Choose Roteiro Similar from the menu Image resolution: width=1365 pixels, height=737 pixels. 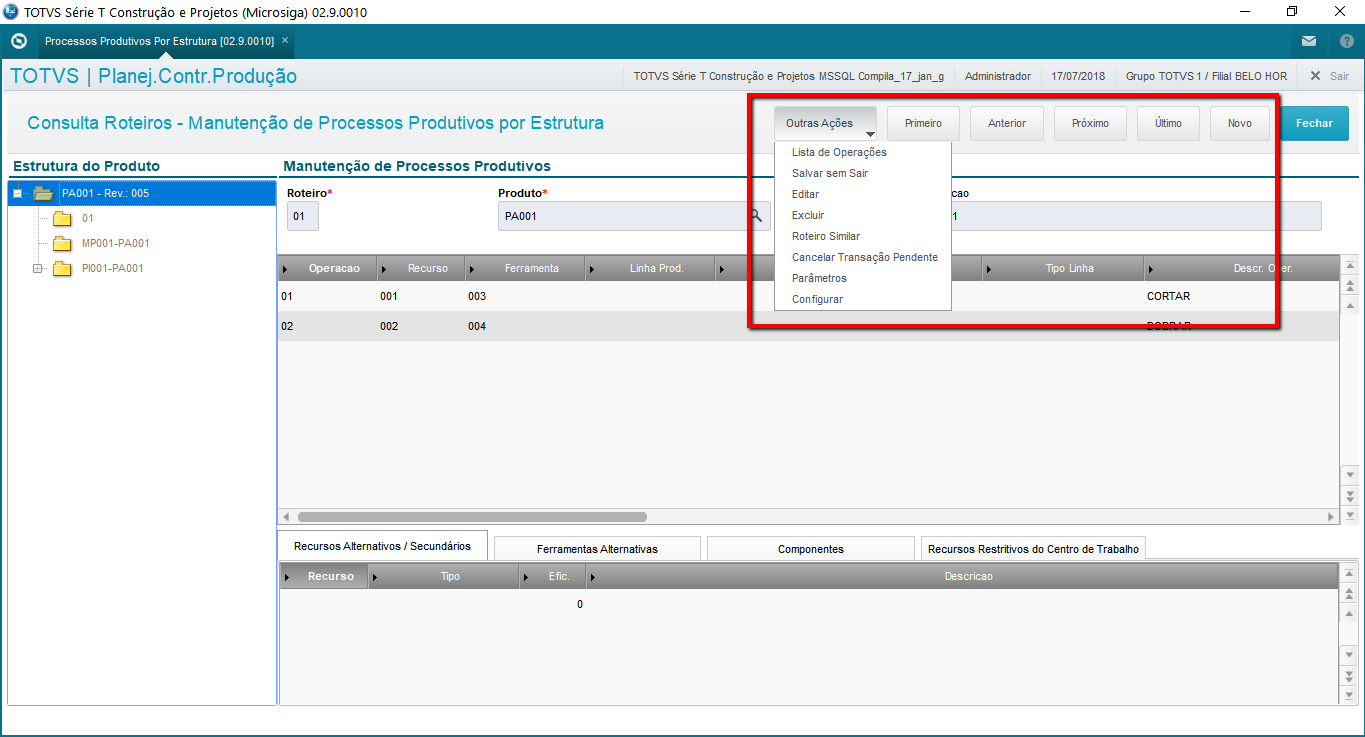826,236
